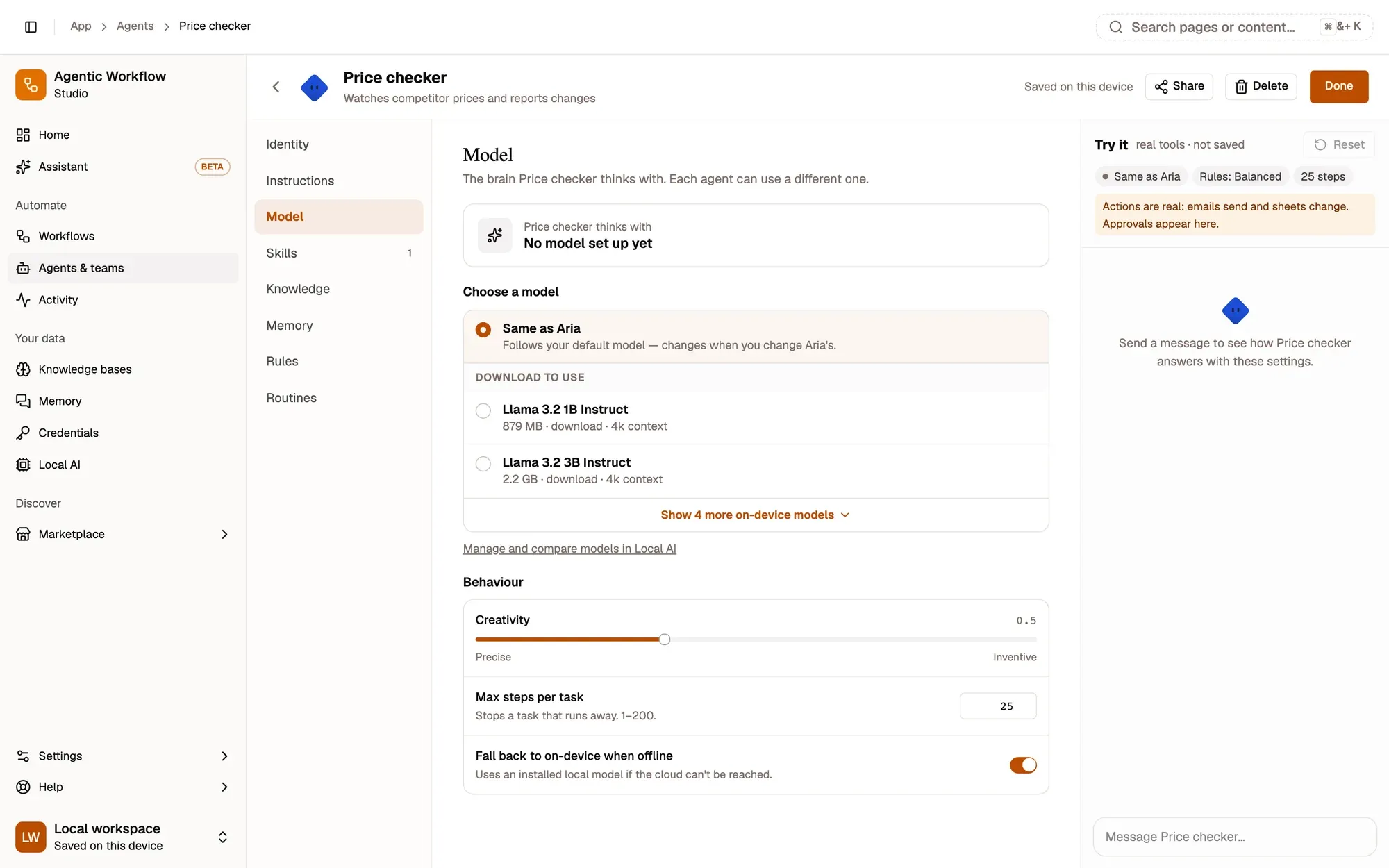Open the Routines section tab
The width and height of the screenshot is (1389, 868).
click(x=339, y=398)
